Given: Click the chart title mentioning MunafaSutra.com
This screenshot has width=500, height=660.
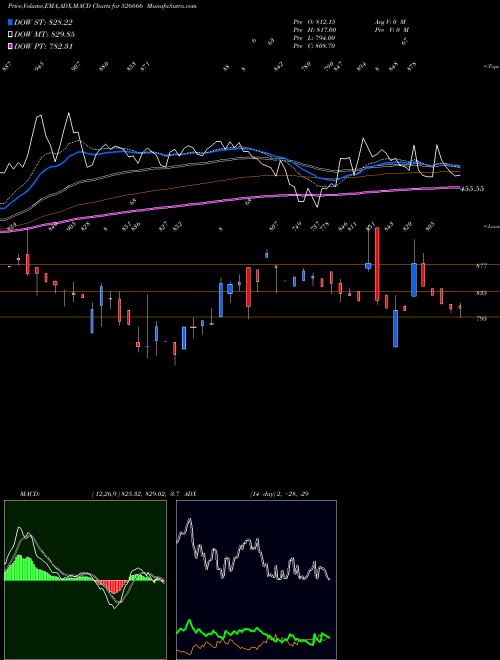Looking at the screenshot, I should coord(102,6).
